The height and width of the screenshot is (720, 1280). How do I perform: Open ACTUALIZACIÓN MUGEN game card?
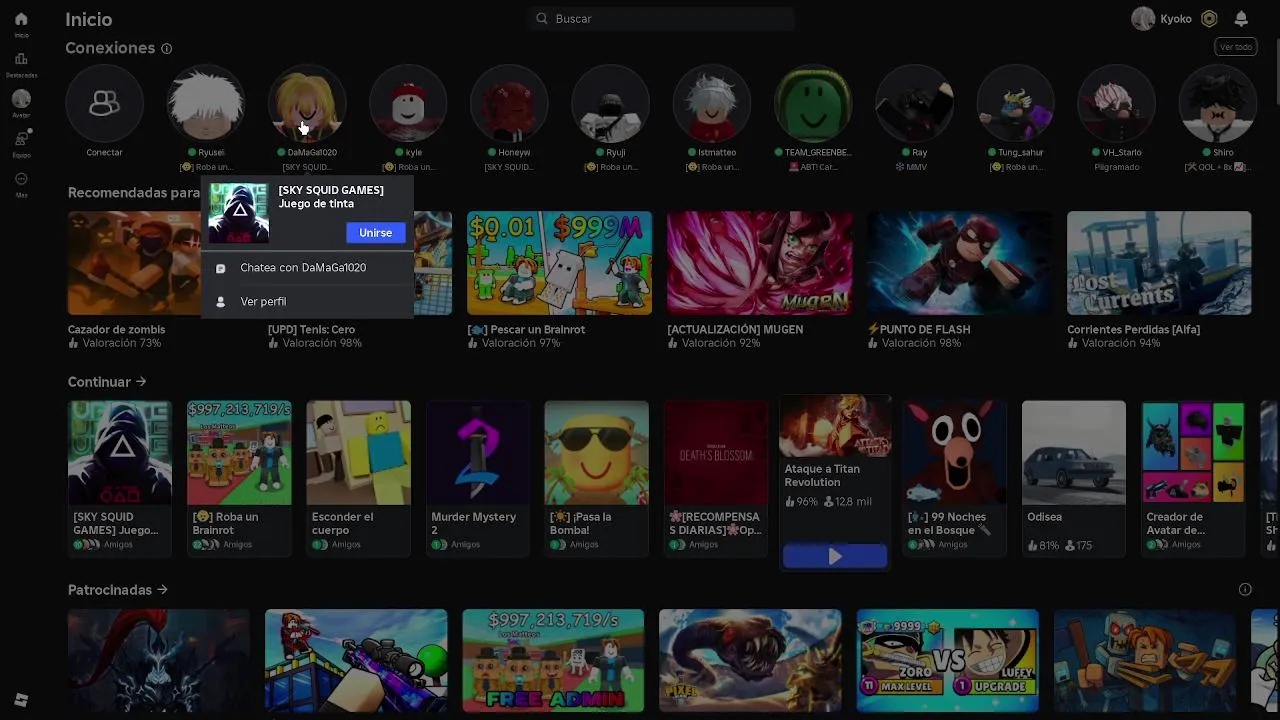pos(759,280)
